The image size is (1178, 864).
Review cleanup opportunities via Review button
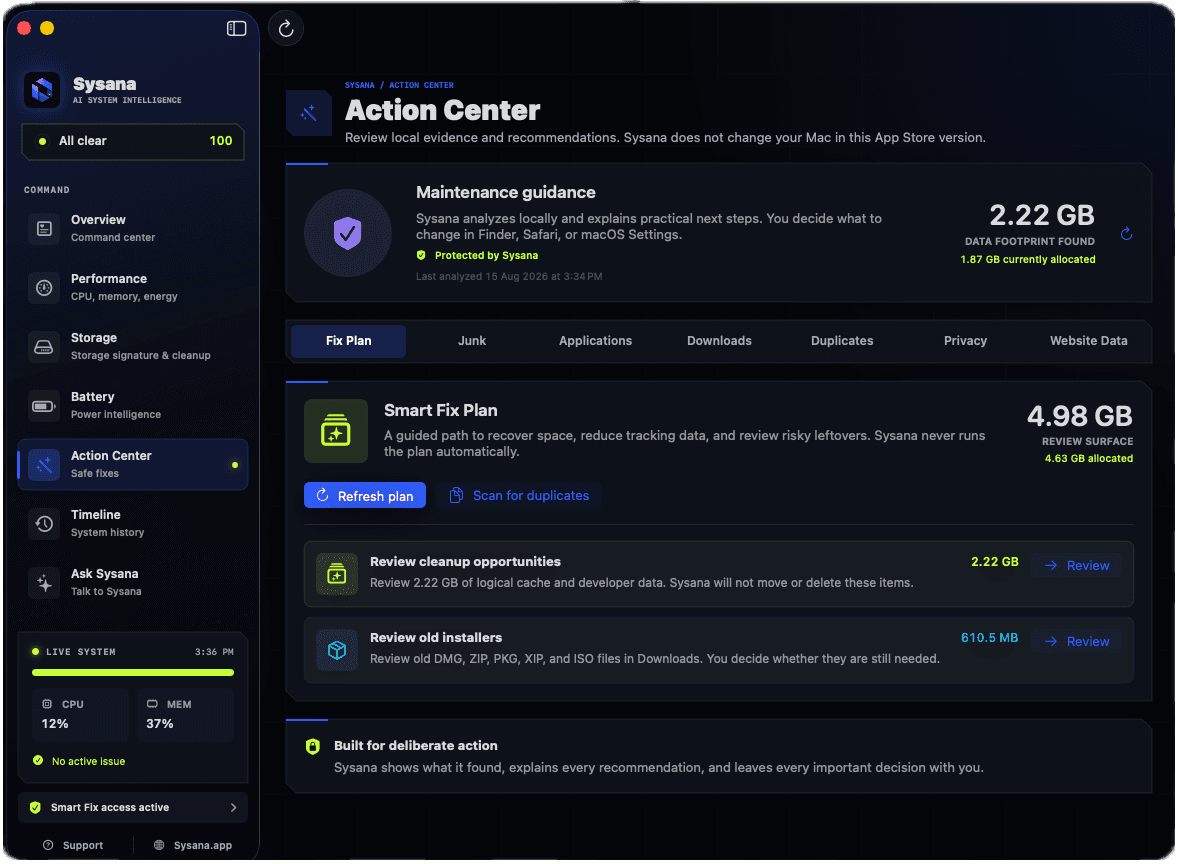(1077, 566)
